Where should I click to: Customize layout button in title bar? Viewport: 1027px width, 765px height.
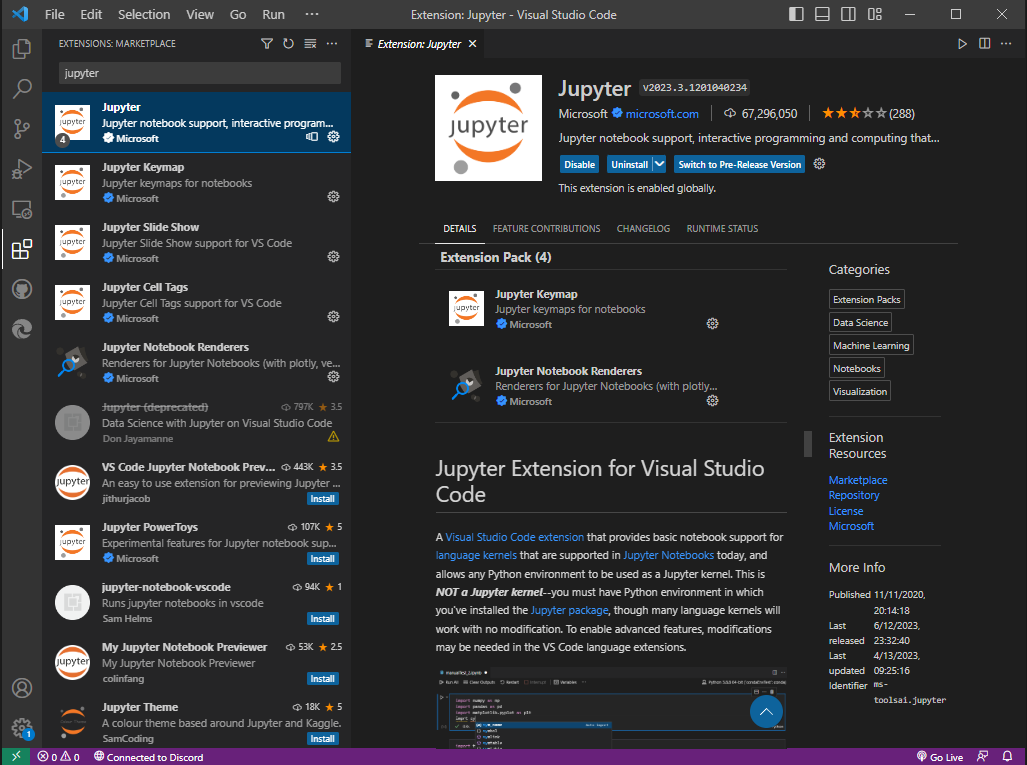pos(875,14)
